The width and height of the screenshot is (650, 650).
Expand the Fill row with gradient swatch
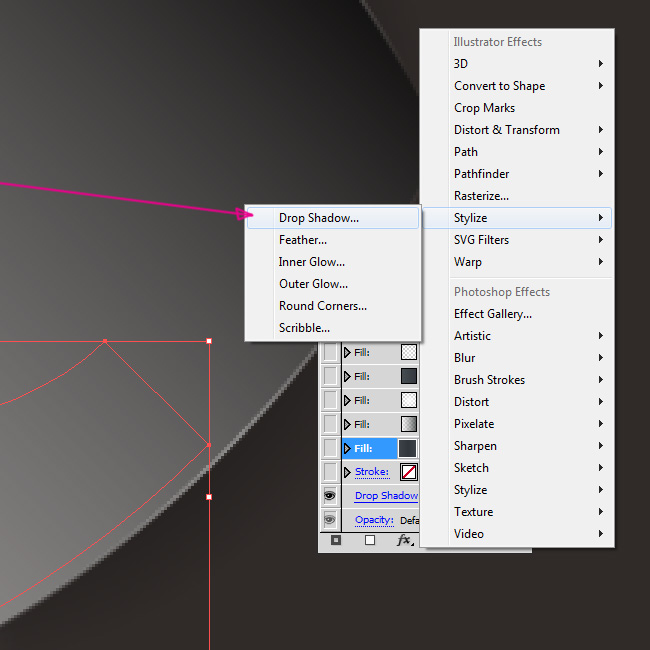pyautogui.click(x=347, y=424)
